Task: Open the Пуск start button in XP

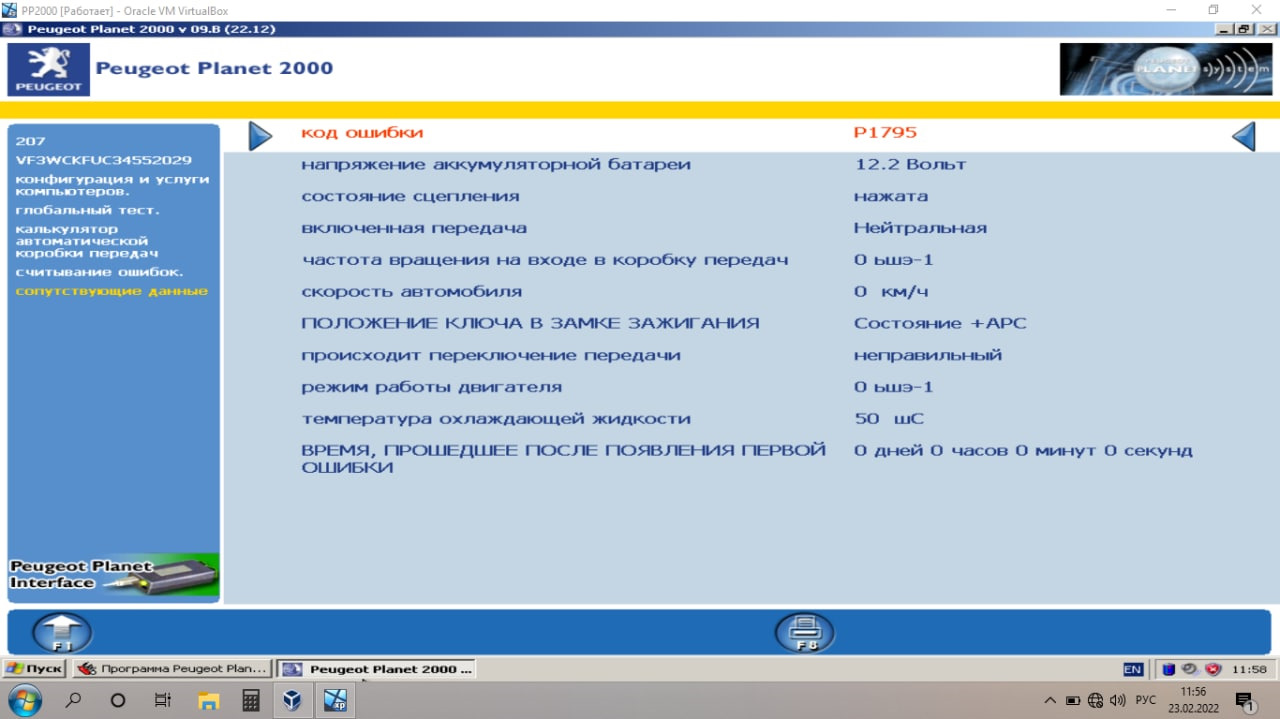Action: (x=35, y=669)
